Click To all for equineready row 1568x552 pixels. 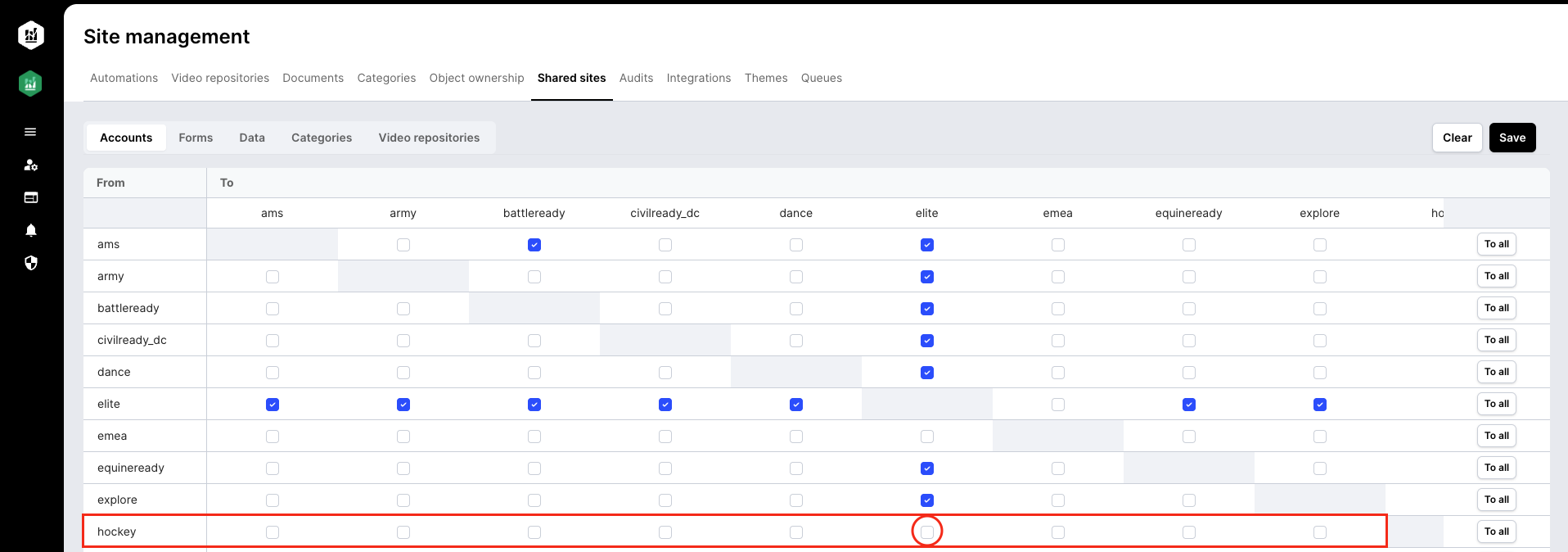pos(1496,468)
